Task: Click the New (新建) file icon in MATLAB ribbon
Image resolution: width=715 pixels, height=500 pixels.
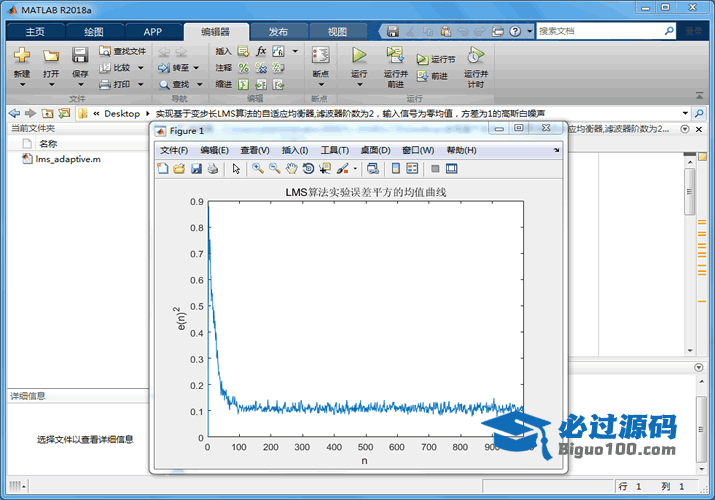Action: [x=22, y=56]
